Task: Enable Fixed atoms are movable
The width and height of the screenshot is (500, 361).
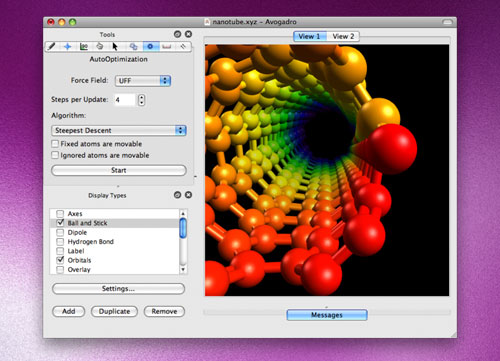Action: click(55, 144)
